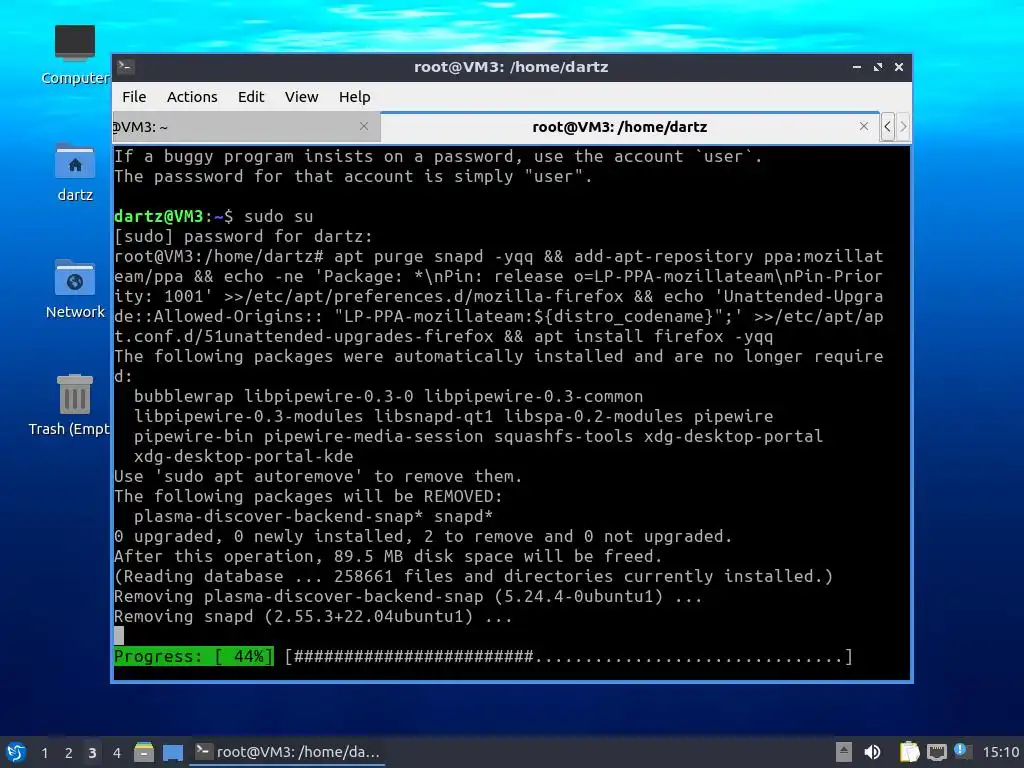Open the dartz home folder icon
The image size is (1024, 768).
74,173
